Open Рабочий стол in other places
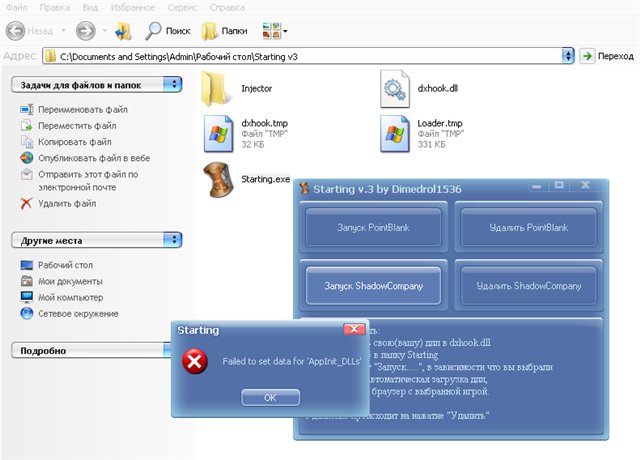This screenshot has height=460, width=640. point(65,265)
